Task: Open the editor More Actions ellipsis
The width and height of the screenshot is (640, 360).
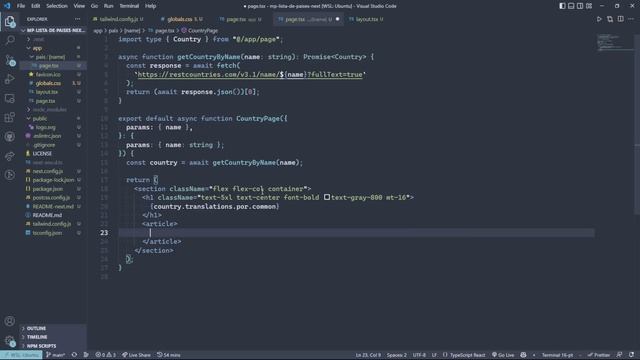Action: pos(631,19)
